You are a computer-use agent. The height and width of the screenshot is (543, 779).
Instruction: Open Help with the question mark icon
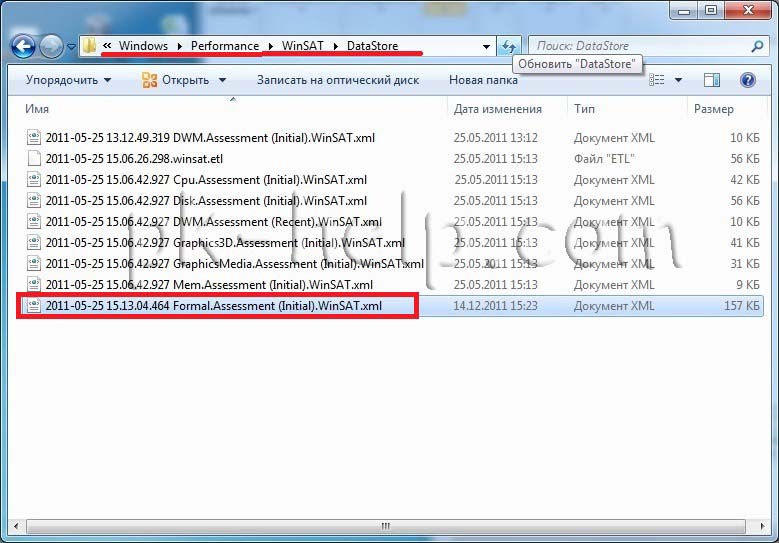[748, 80]
